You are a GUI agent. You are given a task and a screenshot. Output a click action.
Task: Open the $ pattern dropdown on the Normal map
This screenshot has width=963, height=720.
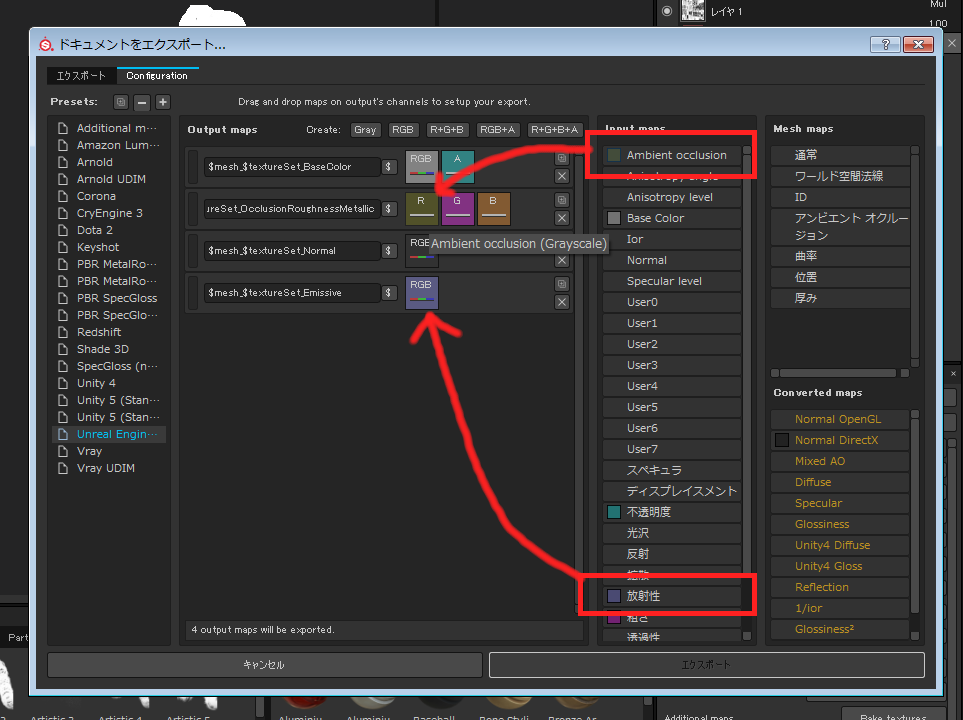tap(389, 251)
